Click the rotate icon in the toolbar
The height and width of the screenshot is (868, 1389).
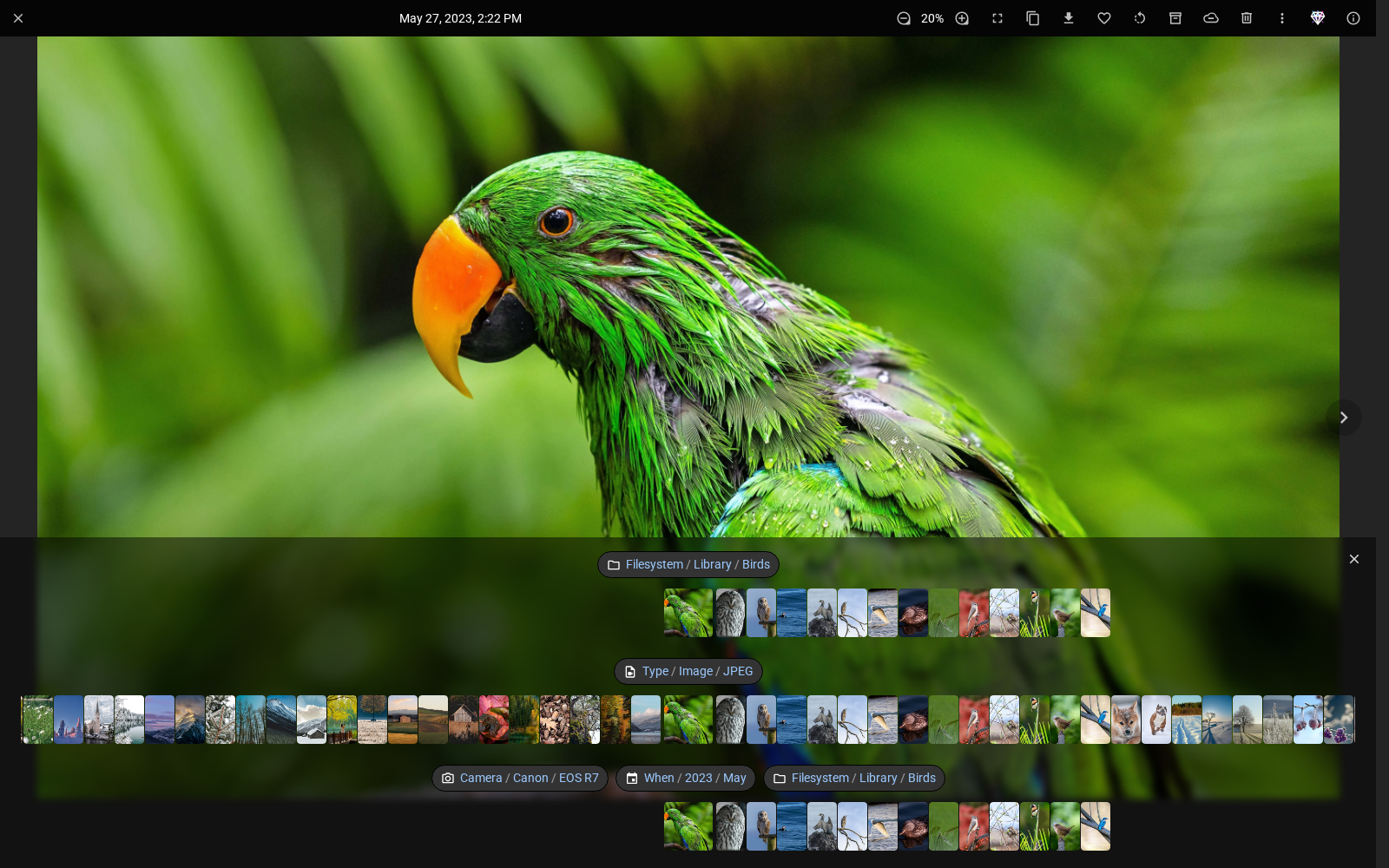(1140, 18)
